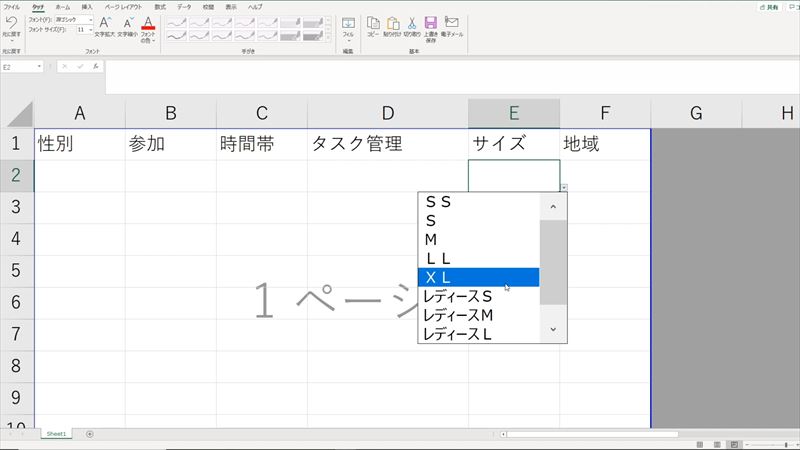Choose XL from the size list
The height and width of the screenshot is (450, 800).
tap(478, 277)
